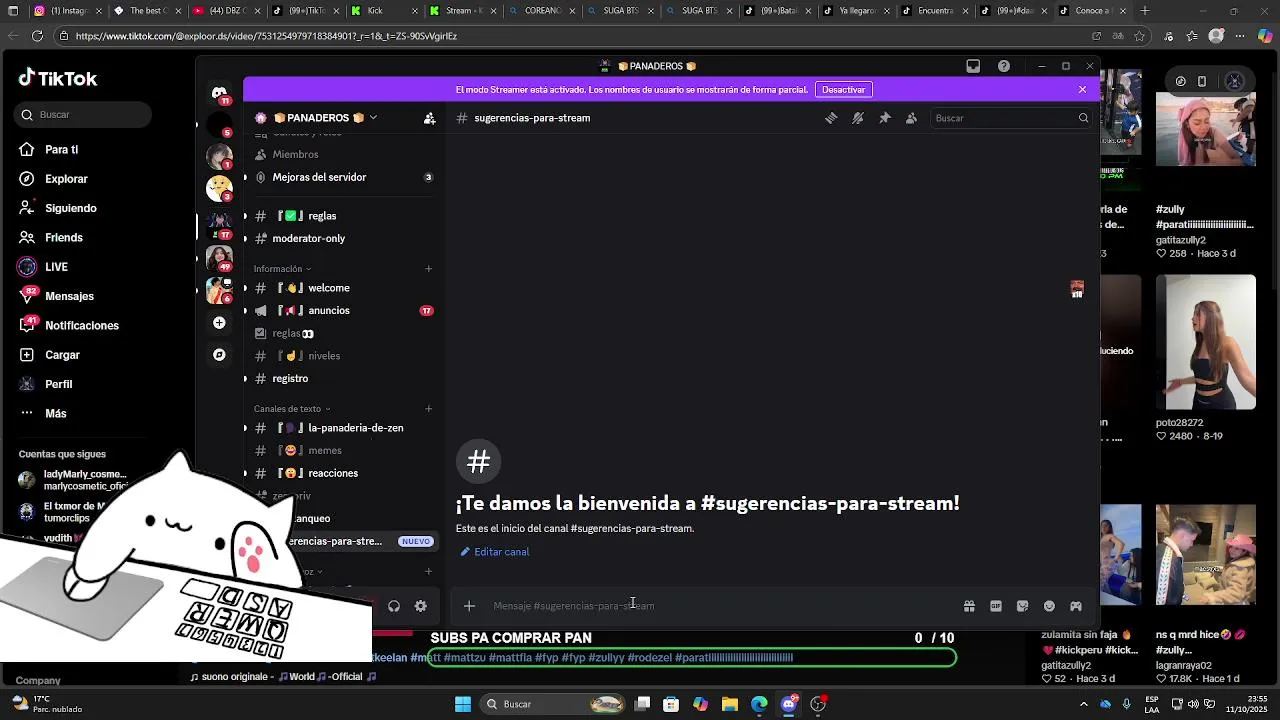
Task: Open Discord user settings gear icon
Action: pyautogui.click(x=420, y=606)
